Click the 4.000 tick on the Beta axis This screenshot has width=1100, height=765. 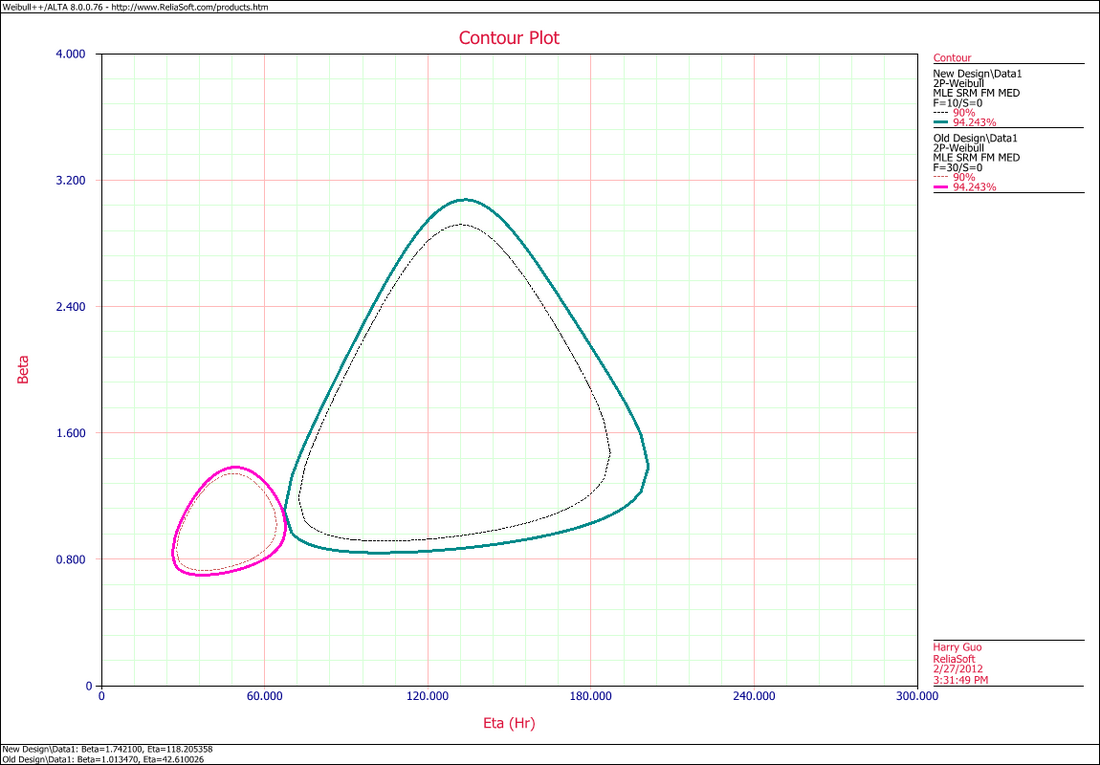point(69,54)
